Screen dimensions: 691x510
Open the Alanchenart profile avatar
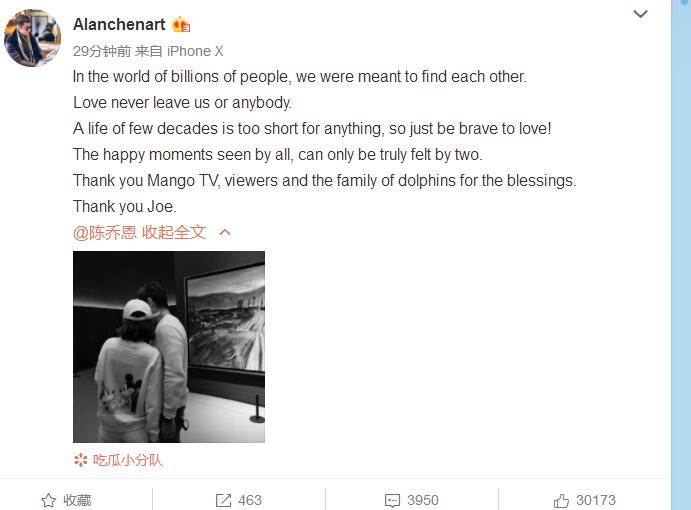tap(32, 38)
